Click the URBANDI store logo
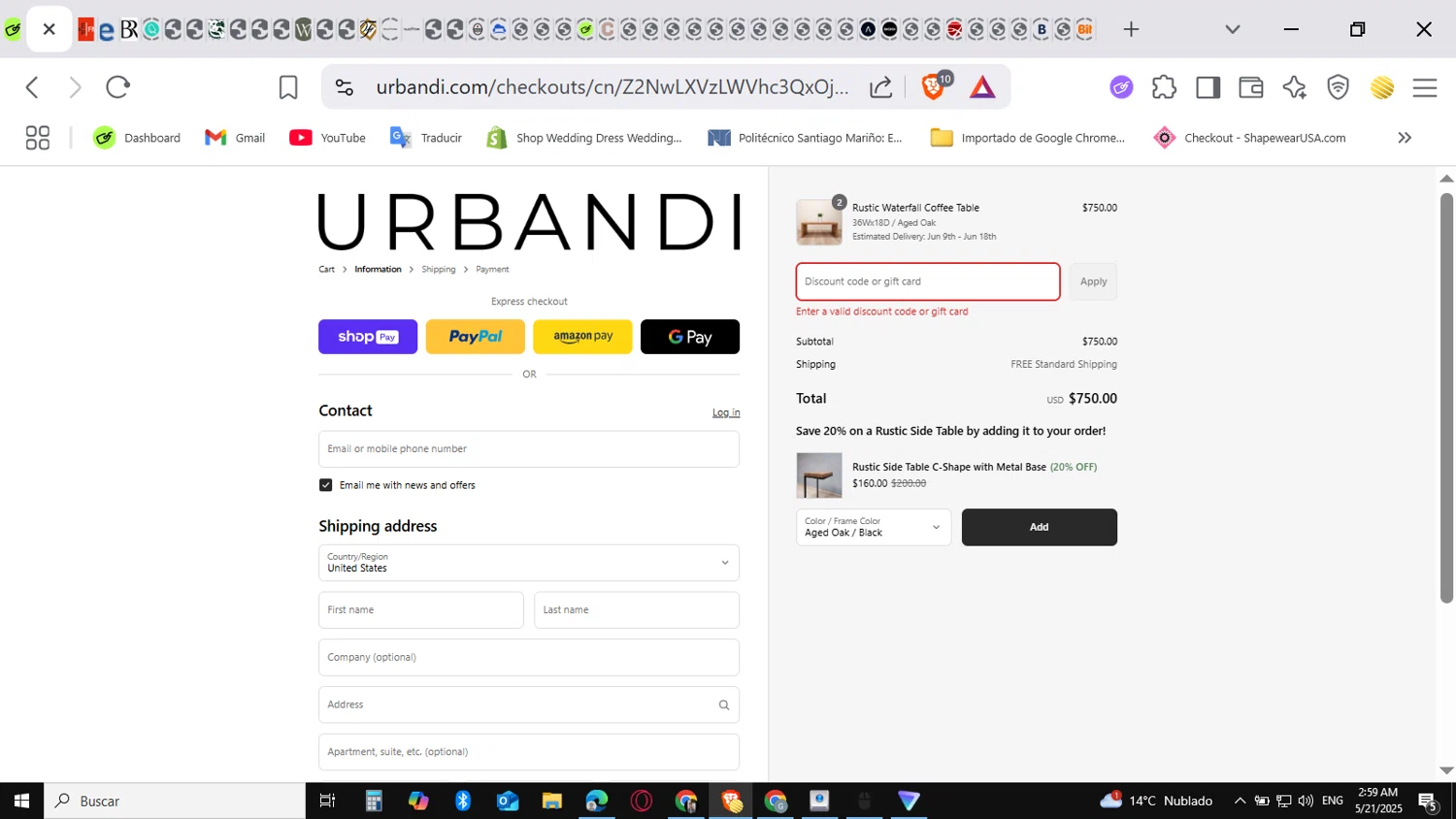Image resolution: width=1456 pixels, height=819 pixels. [x=529, y=221]
